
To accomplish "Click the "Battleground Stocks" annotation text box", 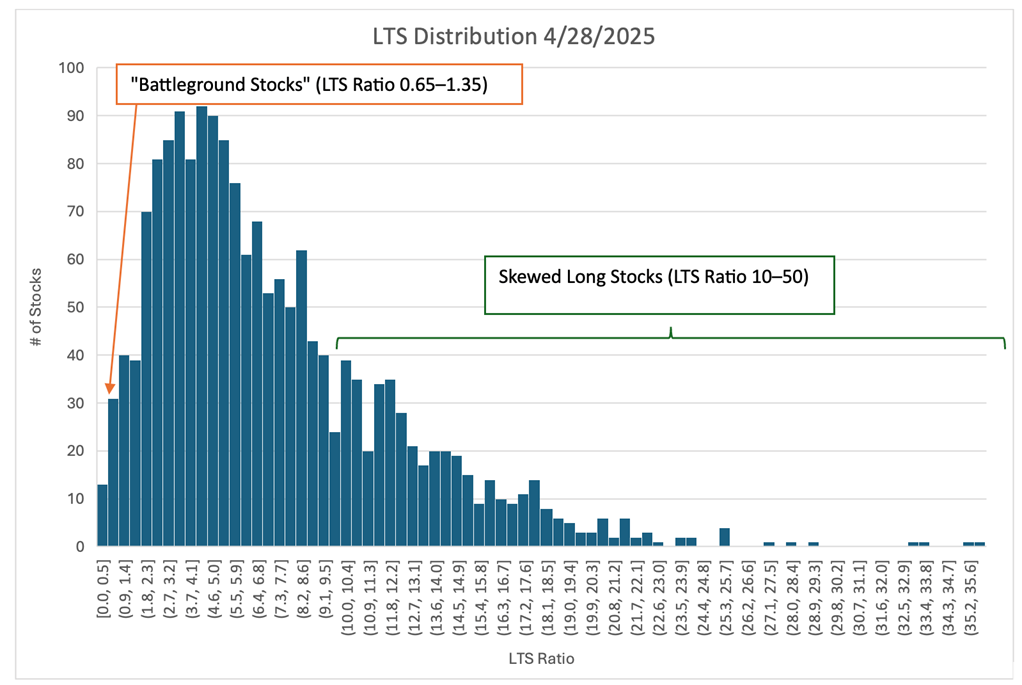I will click(x=319, y=84).
